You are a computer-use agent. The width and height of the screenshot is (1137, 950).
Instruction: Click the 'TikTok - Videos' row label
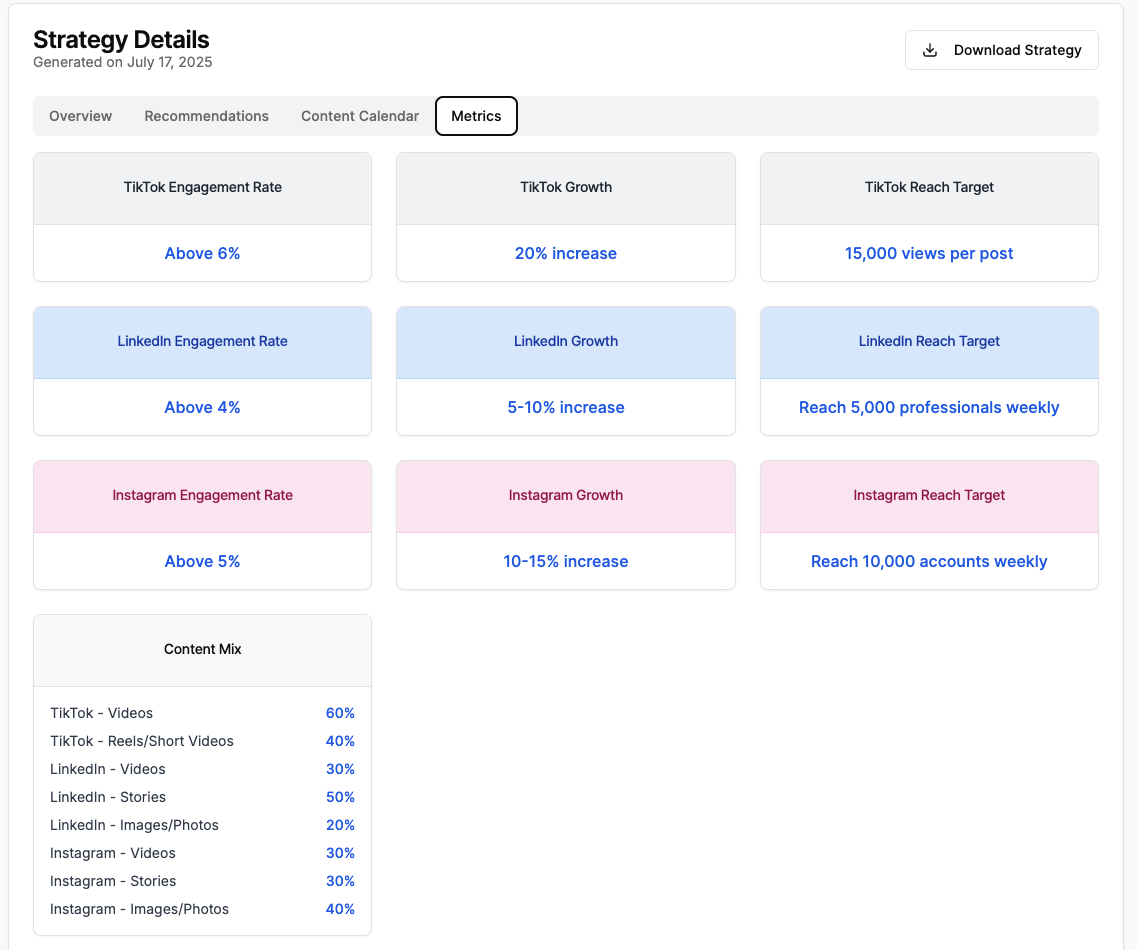coord(102,713)
